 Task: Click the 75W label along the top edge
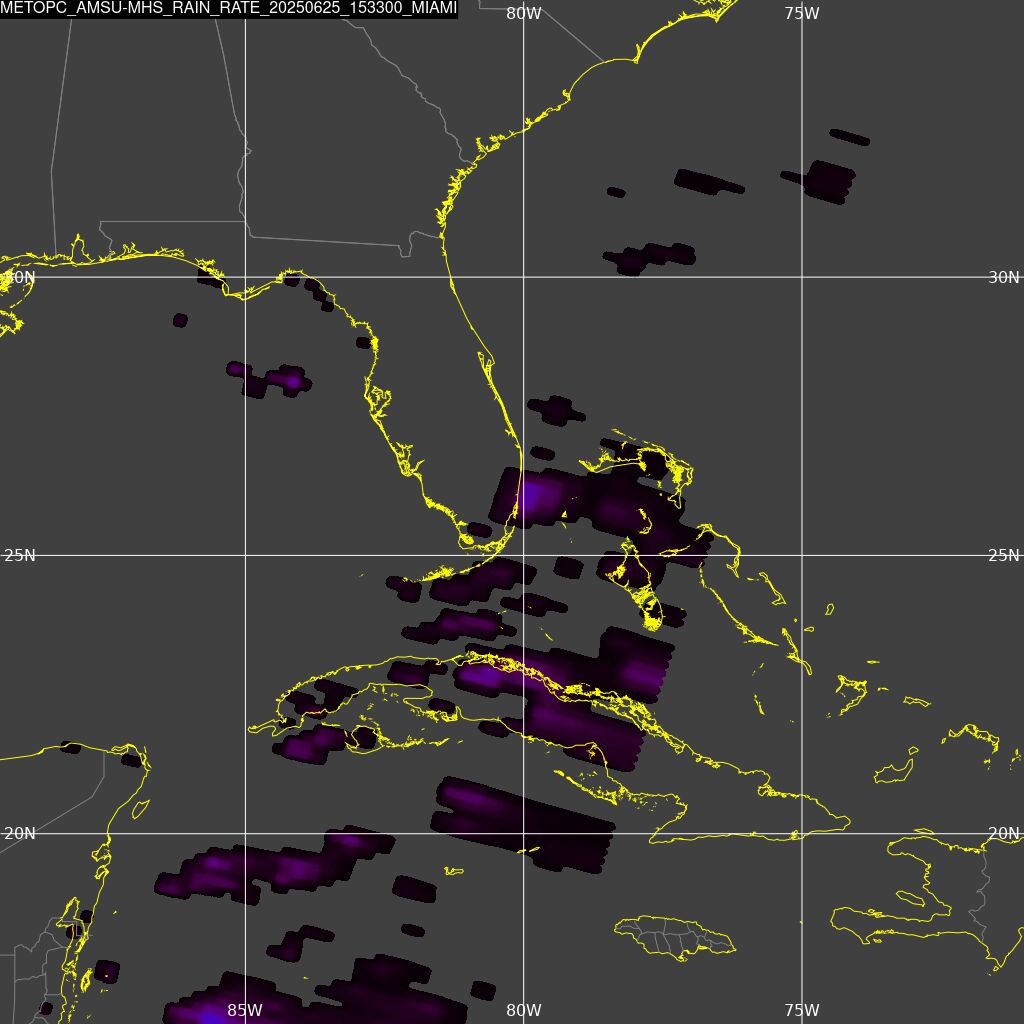click(x=802, y=14)
